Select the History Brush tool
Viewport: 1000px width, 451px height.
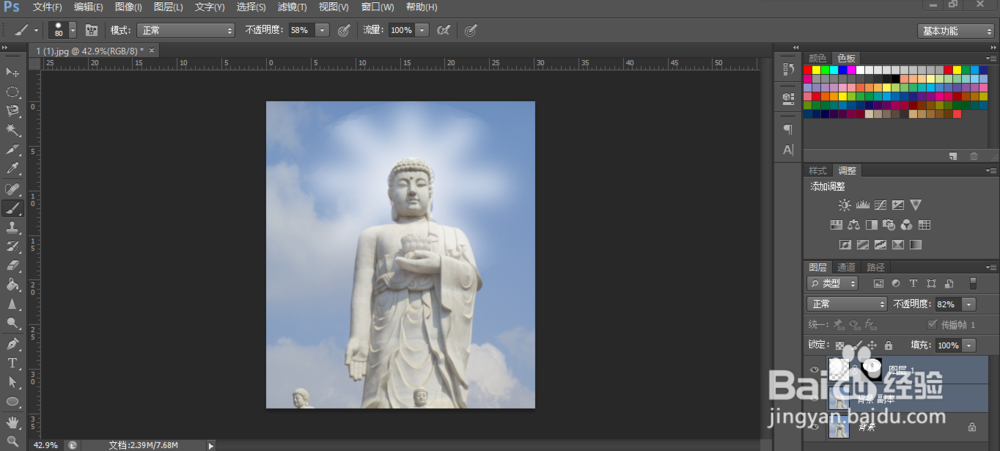12,246
